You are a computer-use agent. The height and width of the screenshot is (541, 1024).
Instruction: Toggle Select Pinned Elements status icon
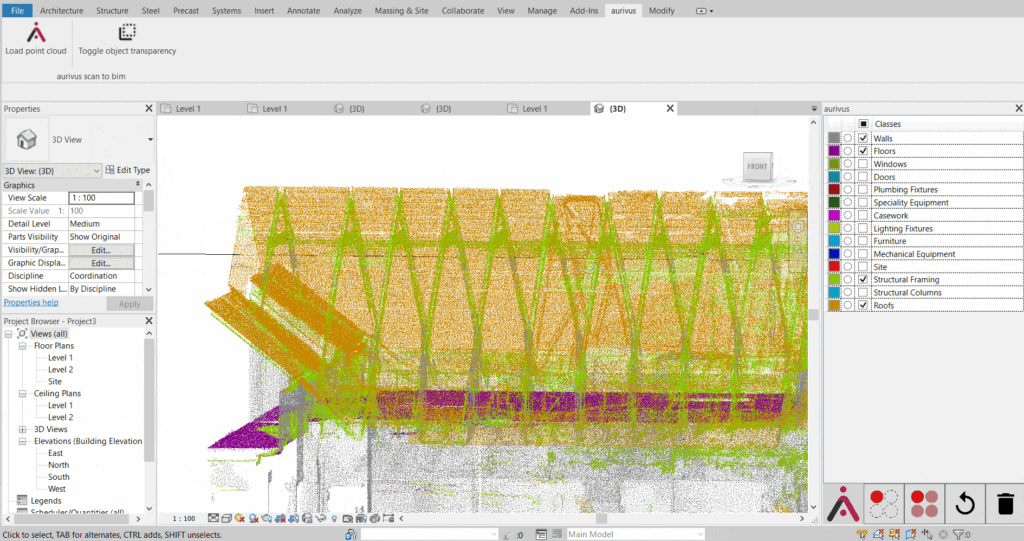pos(894,534)
